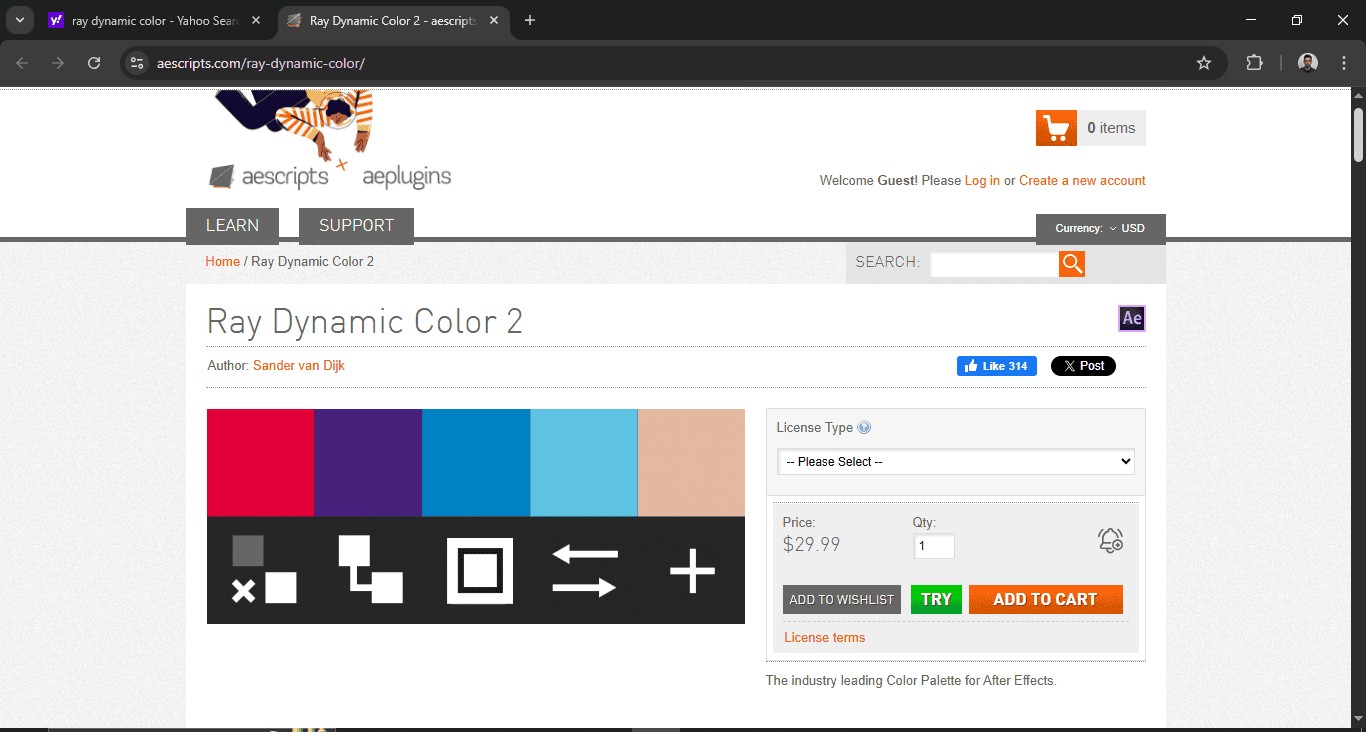This screenshot has height=732, width=1366.
Task: Switch to the Yahoo Search tab
Action: 150,20
